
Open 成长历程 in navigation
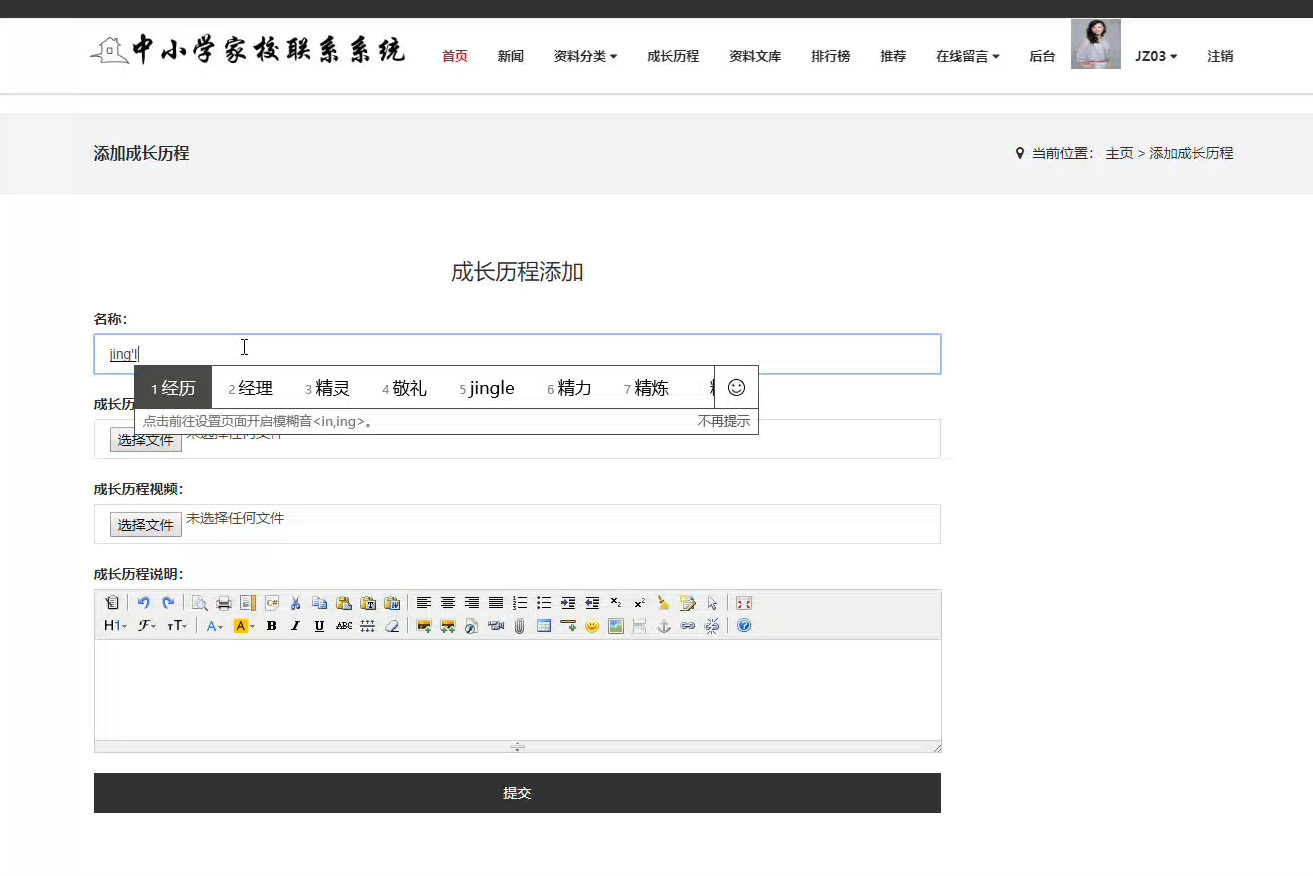(x=673, y=56)
